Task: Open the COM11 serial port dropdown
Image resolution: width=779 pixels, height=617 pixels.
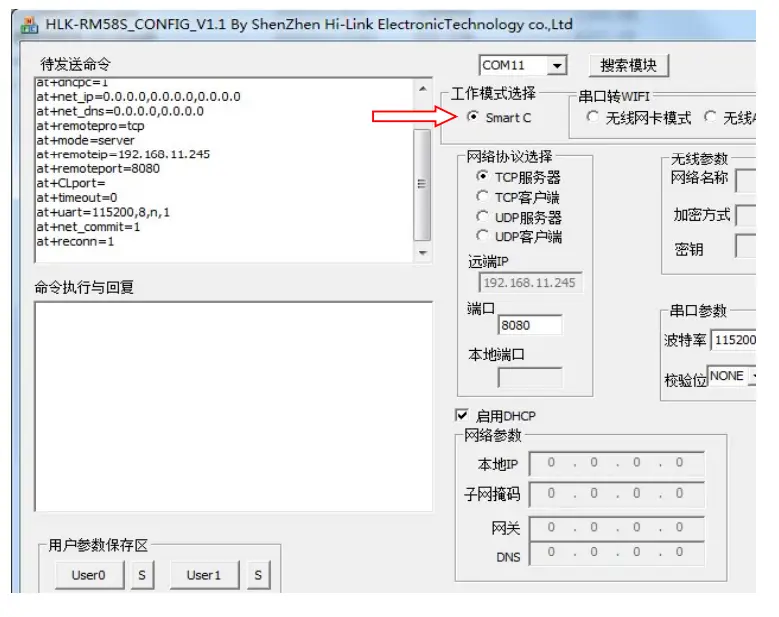Action: tap(557, 66)
